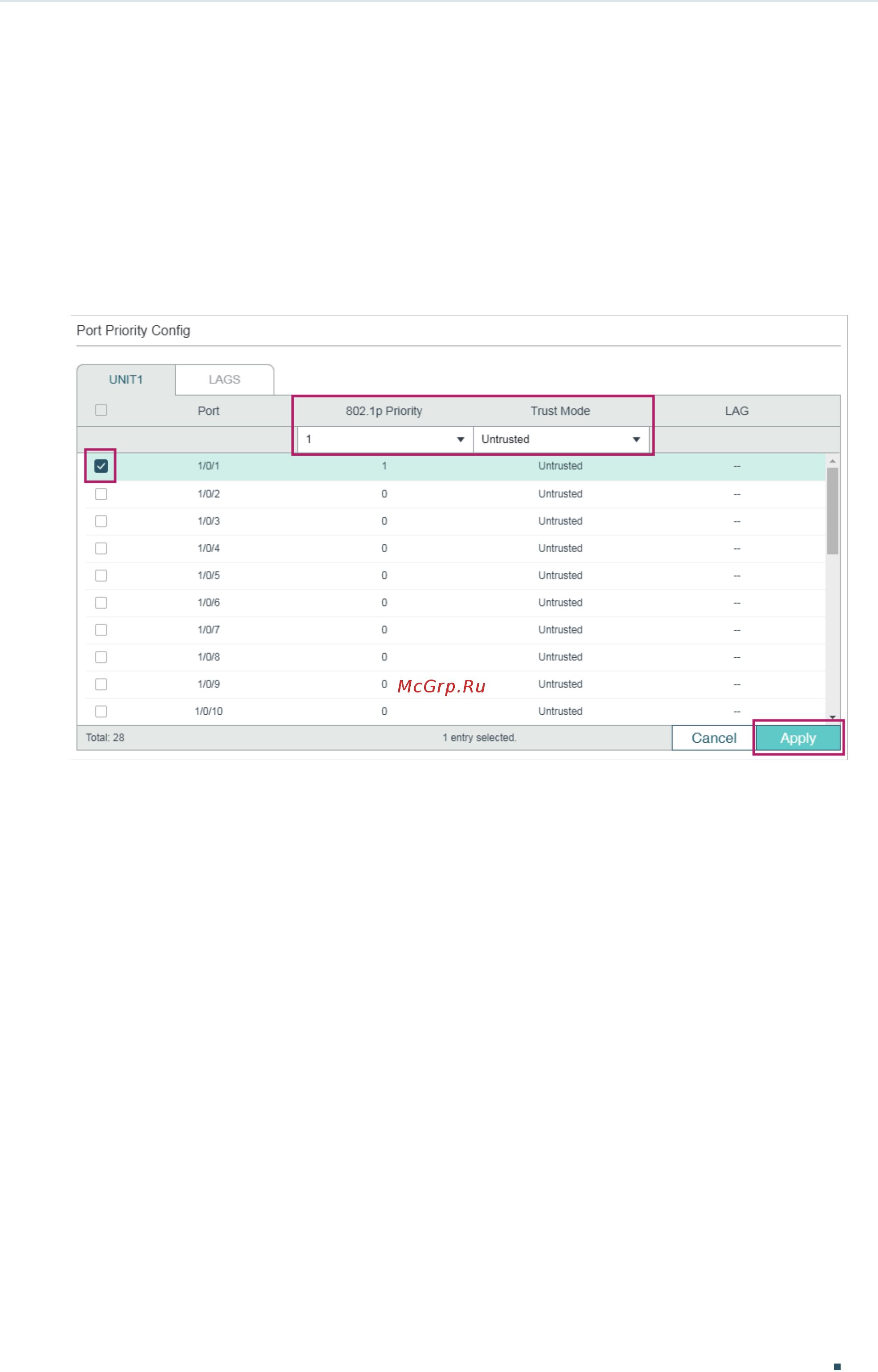Click the vertical scrollbar thumb
This screenshot has width=878, height=1372.
tap(833, 511)
